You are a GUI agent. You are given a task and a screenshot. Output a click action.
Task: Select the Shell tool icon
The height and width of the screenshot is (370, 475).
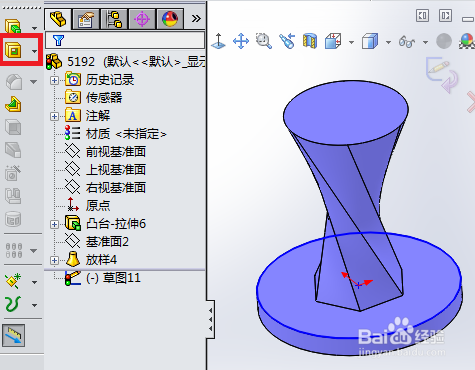pyautogui.click(x=13, y=127)
